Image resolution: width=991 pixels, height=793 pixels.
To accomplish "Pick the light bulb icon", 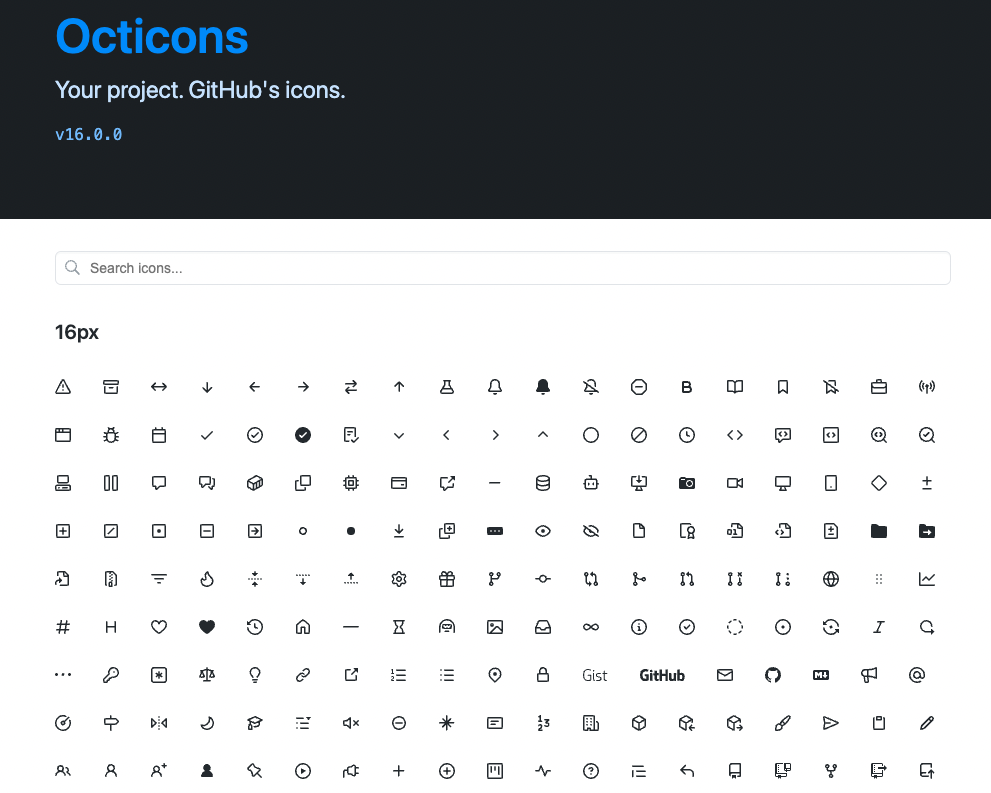I will pyautogui.click(x=255, y=675).
